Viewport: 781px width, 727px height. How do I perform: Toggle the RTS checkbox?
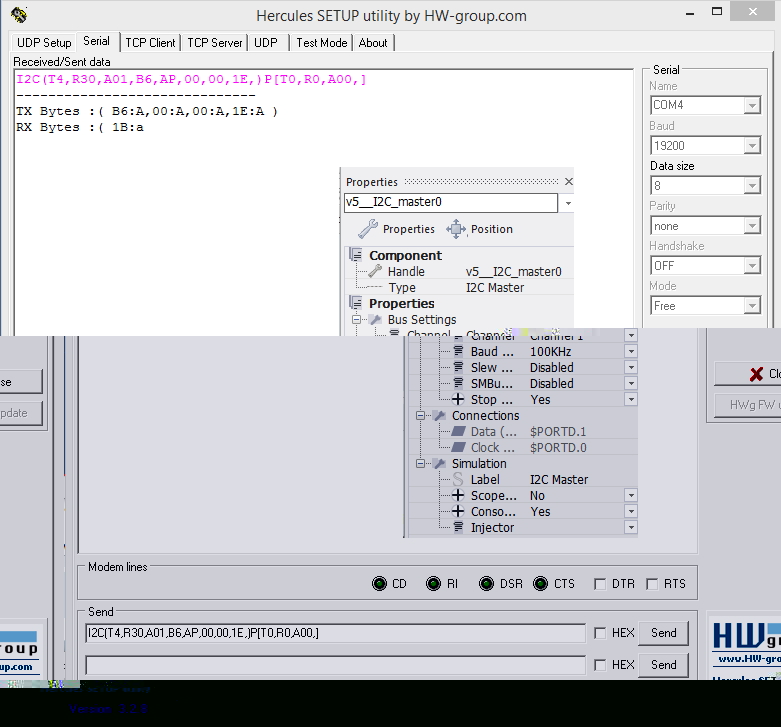click(651, 584)
